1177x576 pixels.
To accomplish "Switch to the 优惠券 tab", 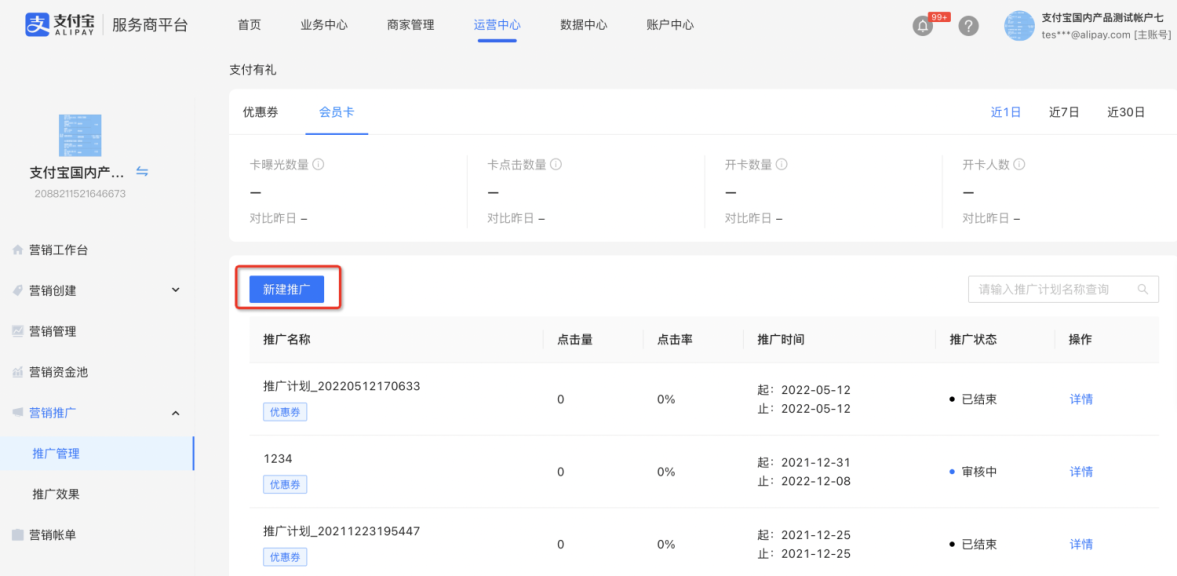I will click(260, 113).
